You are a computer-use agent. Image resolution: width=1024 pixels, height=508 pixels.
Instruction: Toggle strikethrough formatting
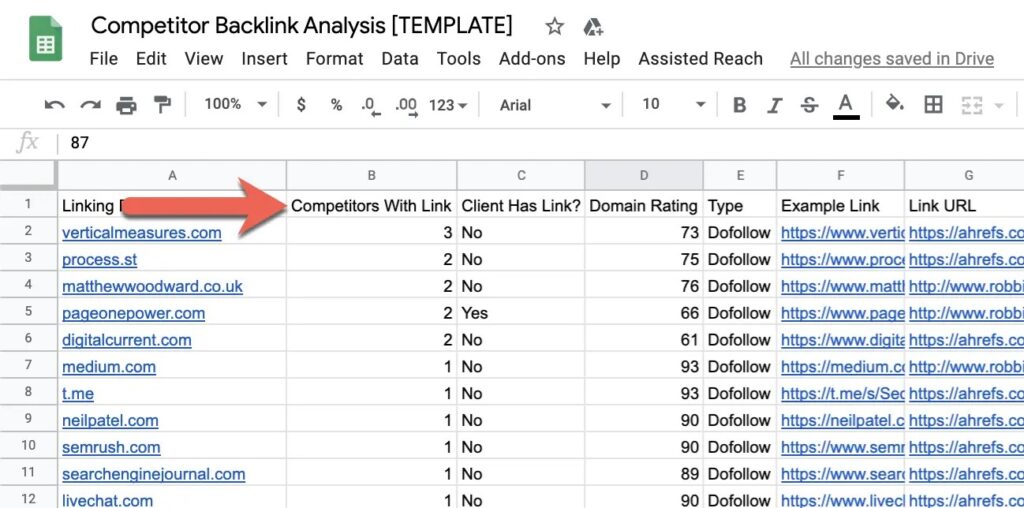809,104
